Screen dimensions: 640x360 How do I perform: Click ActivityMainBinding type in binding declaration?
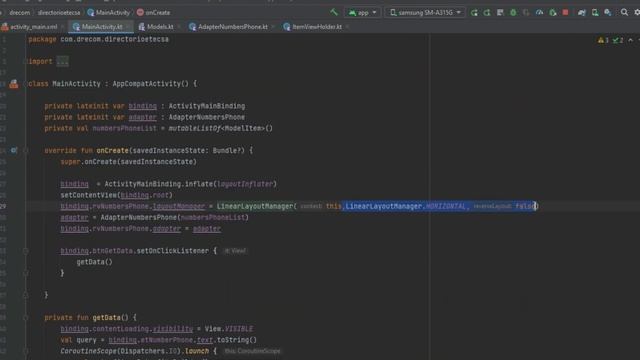pos(207,106)
